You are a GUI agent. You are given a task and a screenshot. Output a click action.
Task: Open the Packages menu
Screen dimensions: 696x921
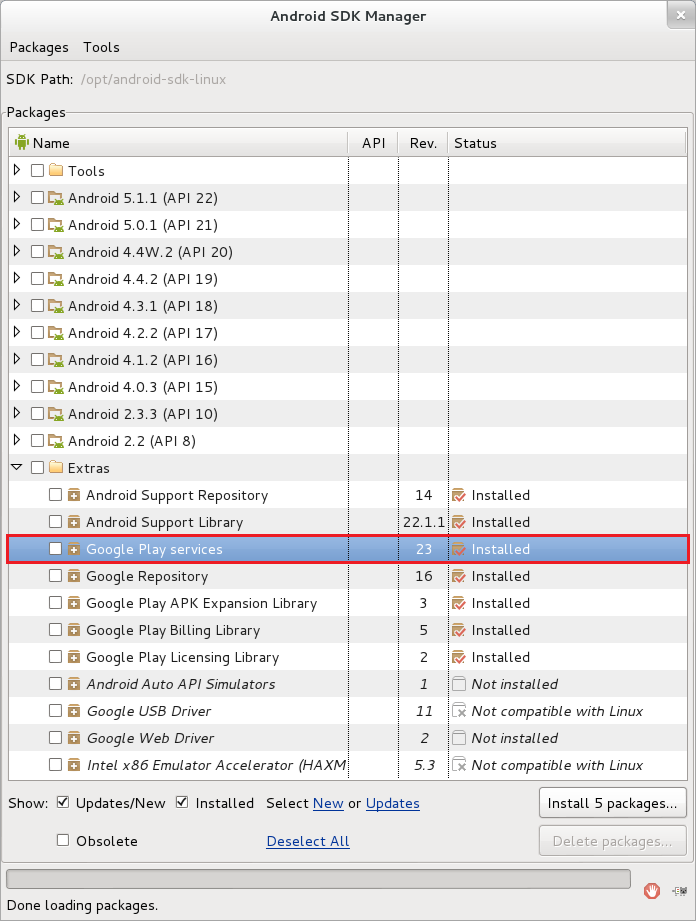tap(39, 48)
